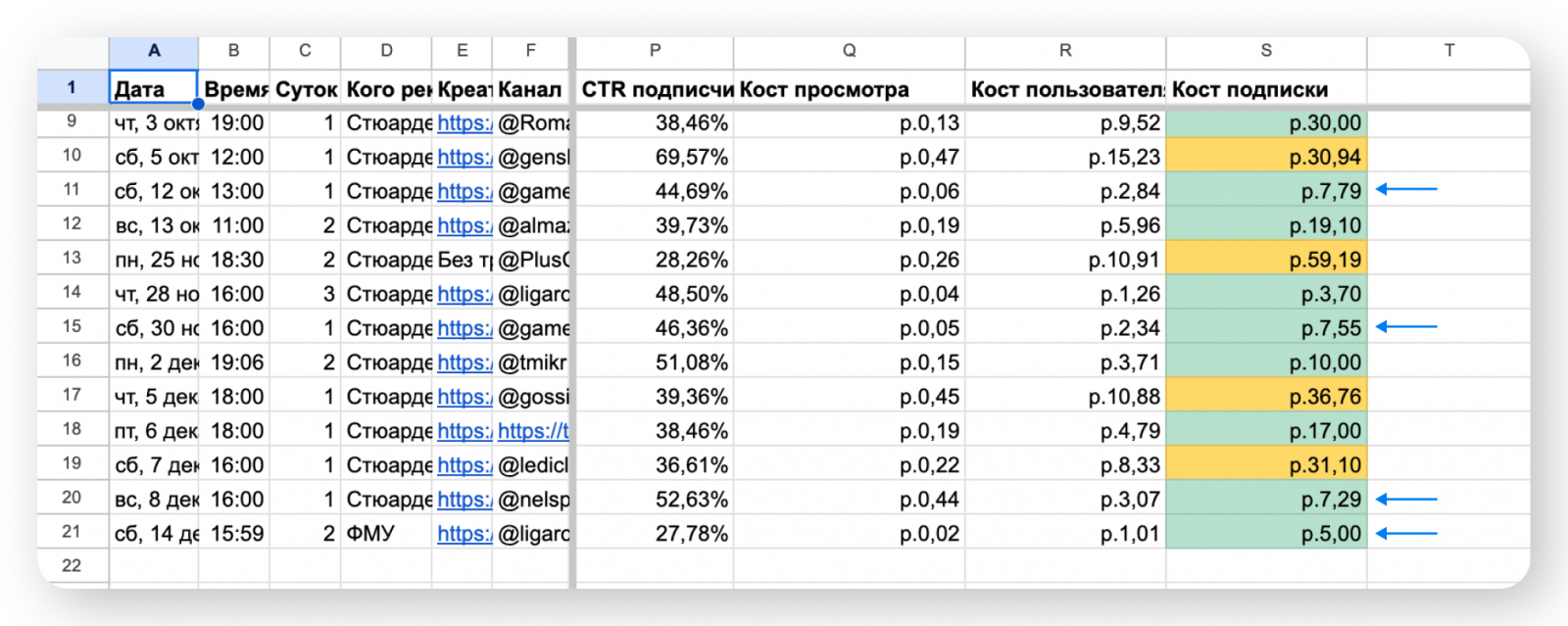
Task: Click the blue arrow beside р.5,00
Action: tap(1406, 534)
